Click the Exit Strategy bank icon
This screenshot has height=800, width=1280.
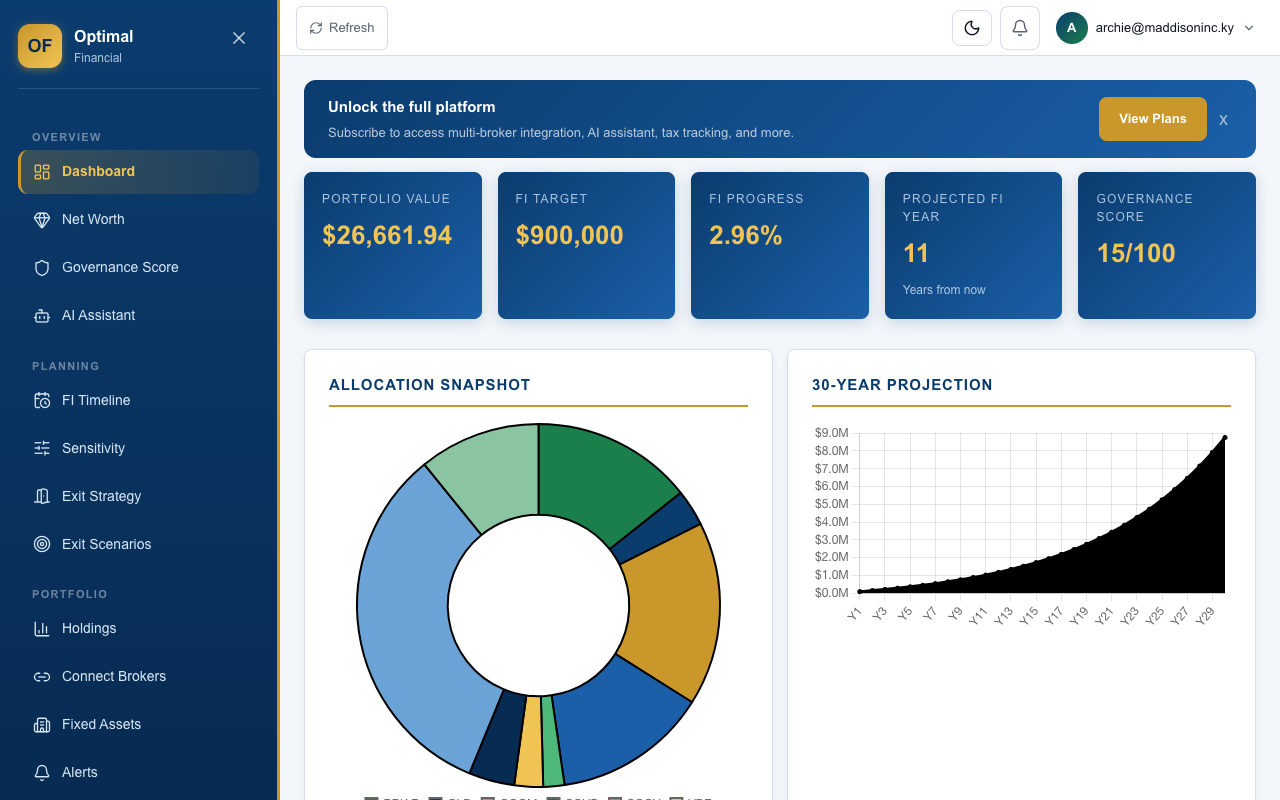pyautogui.click(x=41, y=496)
